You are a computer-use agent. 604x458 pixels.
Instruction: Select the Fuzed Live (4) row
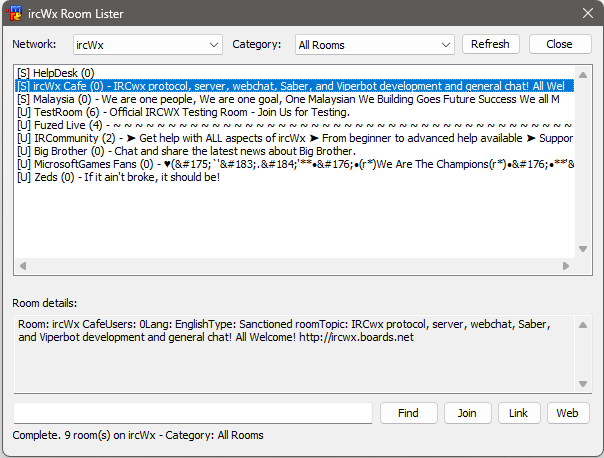[295, 125]
